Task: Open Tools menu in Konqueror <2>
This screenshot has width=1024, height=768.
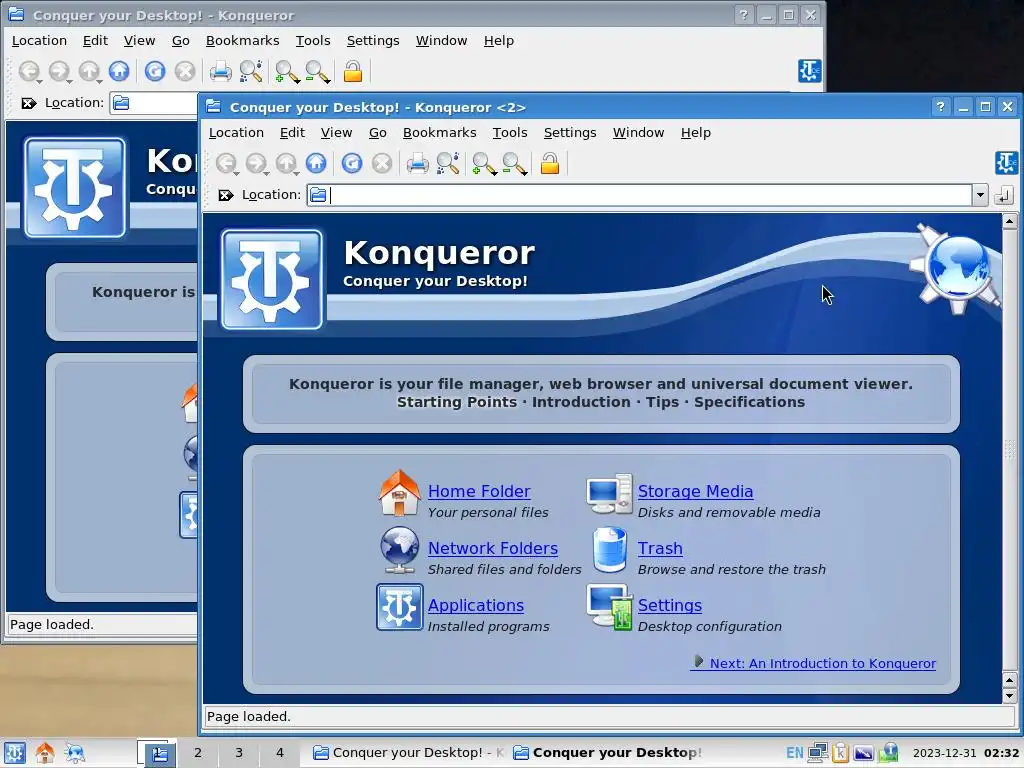Action: 510,133
